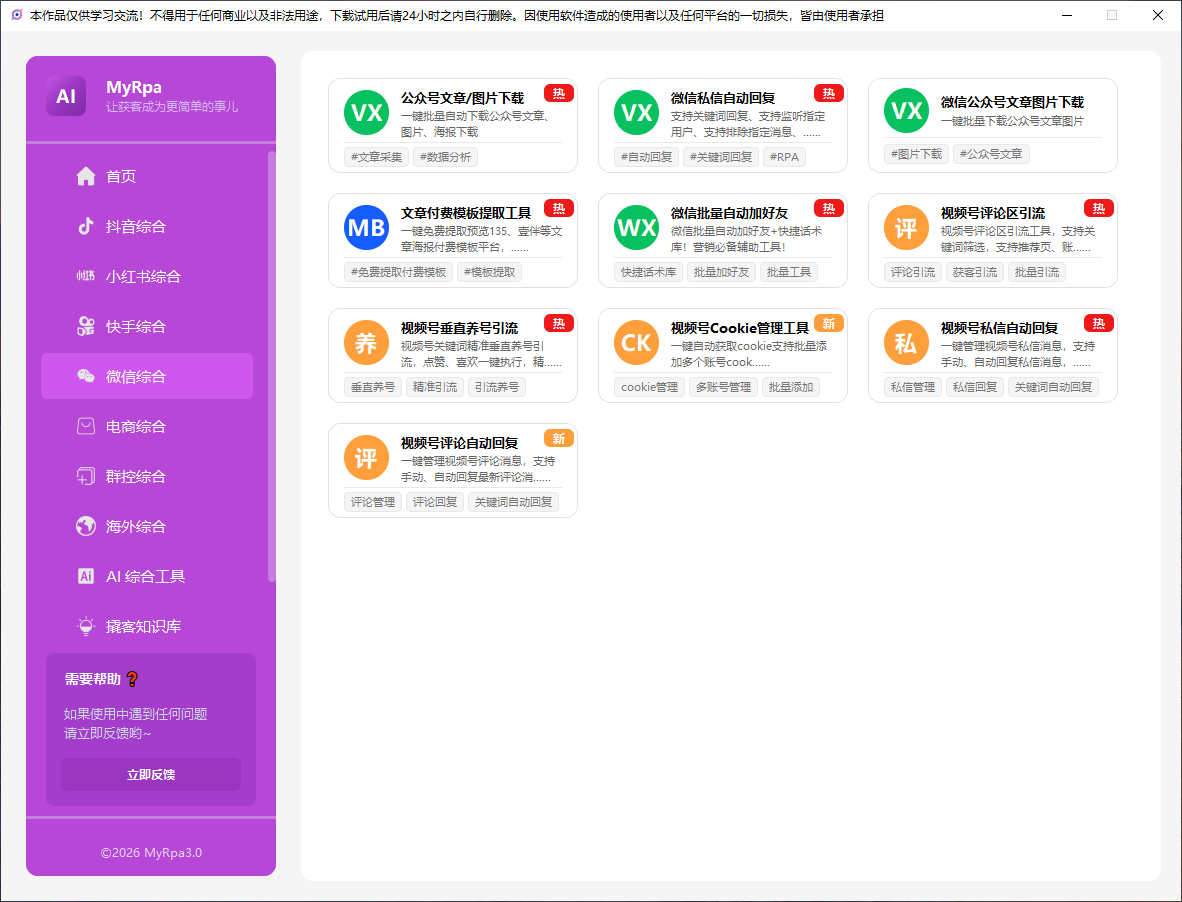Click the 新 badge on 视频号Cookie管理工具
The width and height of the screenshot is (1182, 902).
[x=828, y=323]
